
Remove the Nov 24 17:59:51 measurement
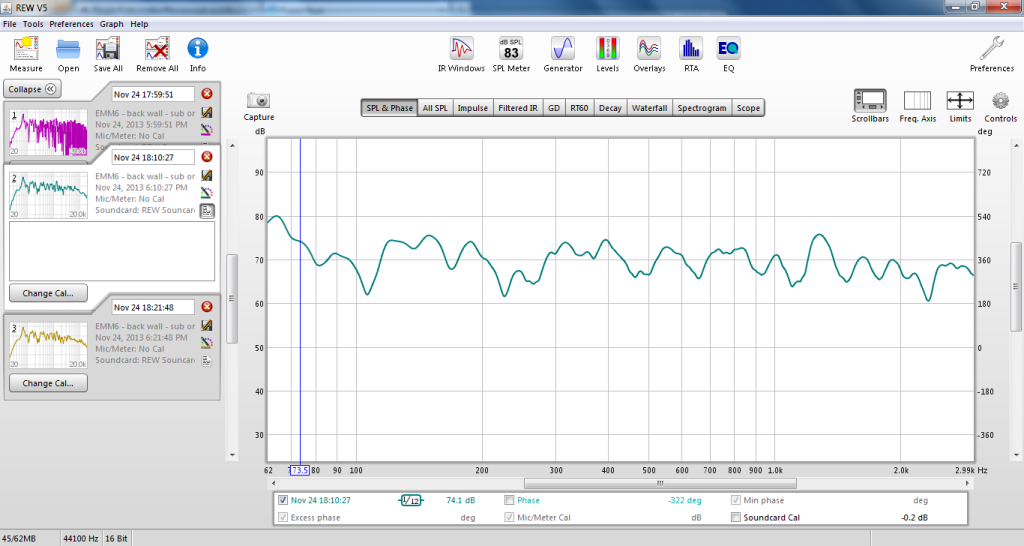pos(207,94)
